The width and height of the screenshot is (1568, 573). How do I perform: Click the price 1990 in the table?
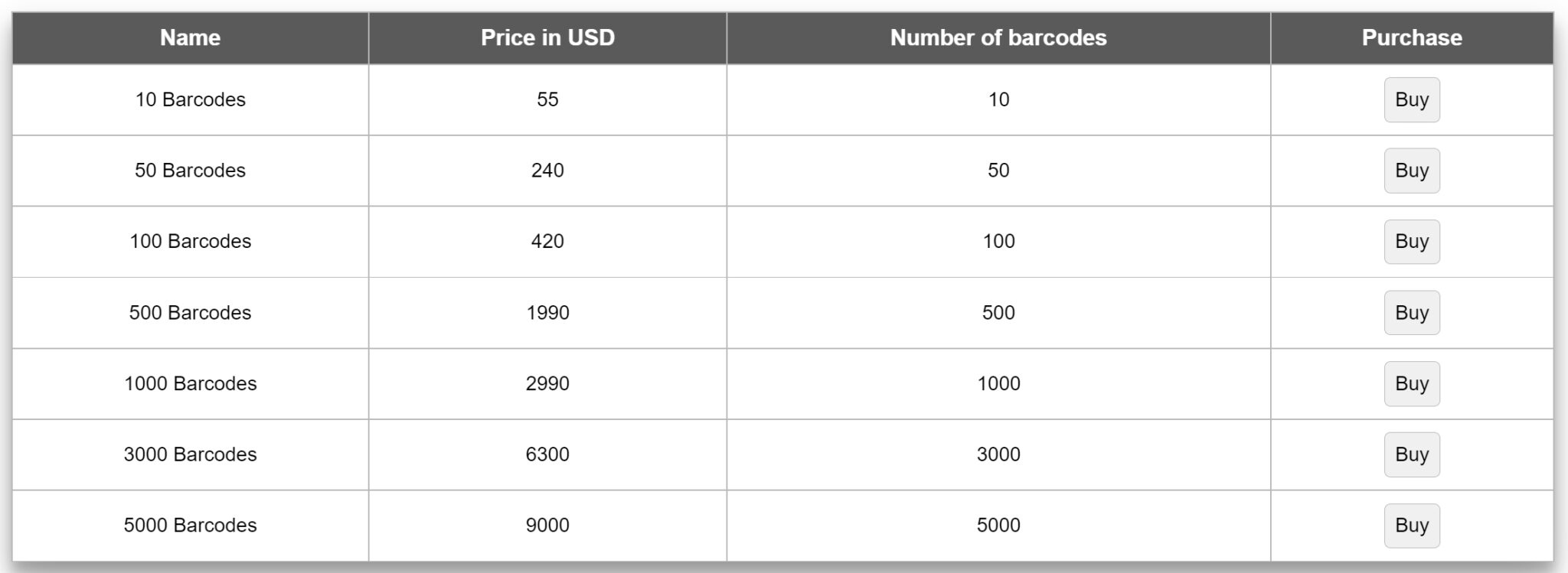(547, 312)
